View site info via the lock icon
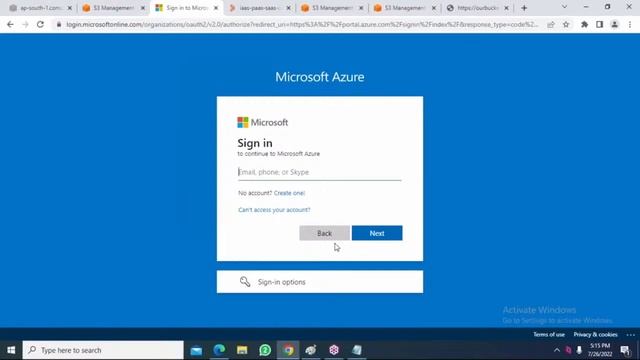 pyautogui.click(x=59, y=24)
